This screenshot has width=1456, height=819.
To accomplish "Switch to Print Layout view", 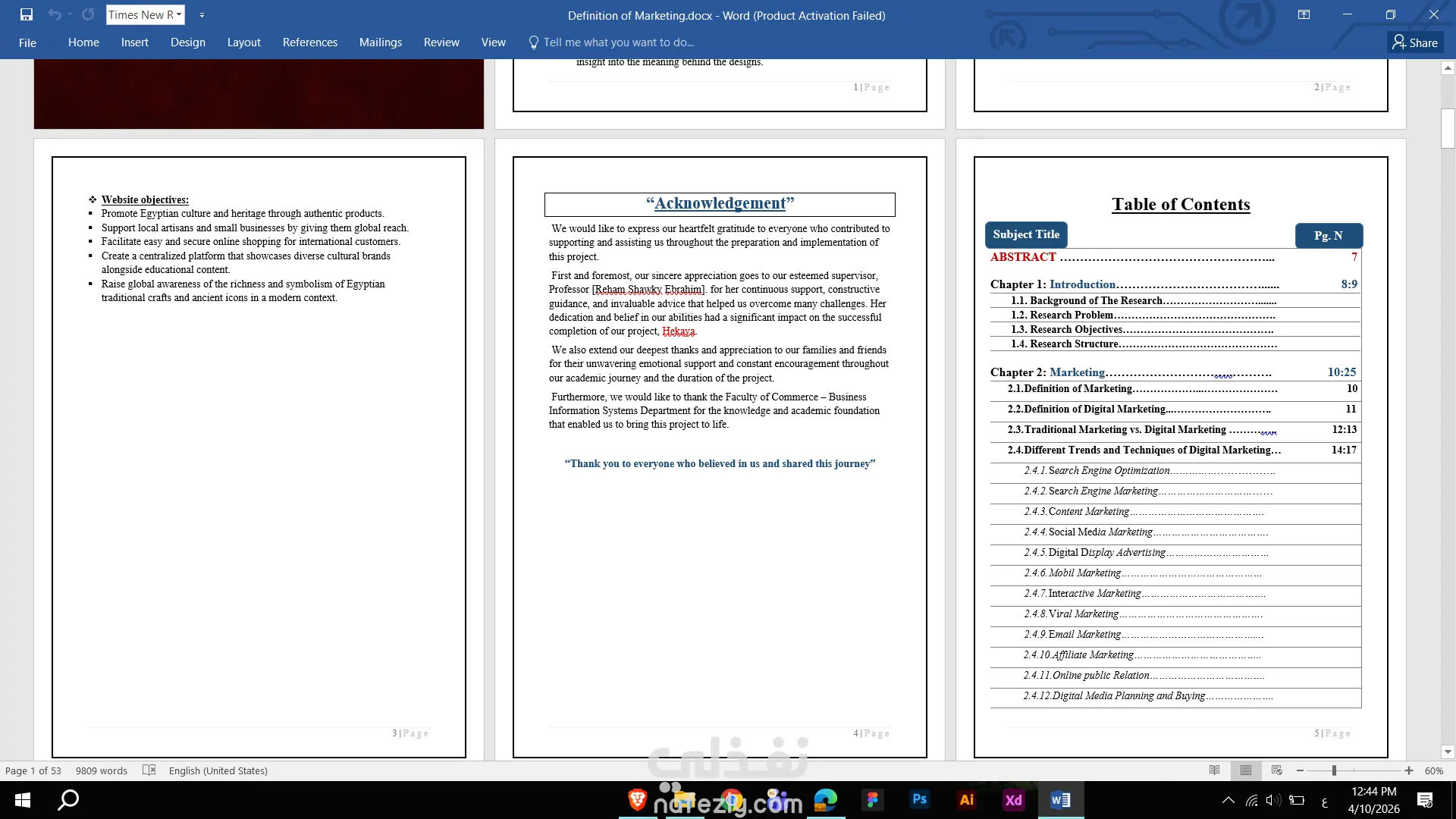I will [1246, 770].
